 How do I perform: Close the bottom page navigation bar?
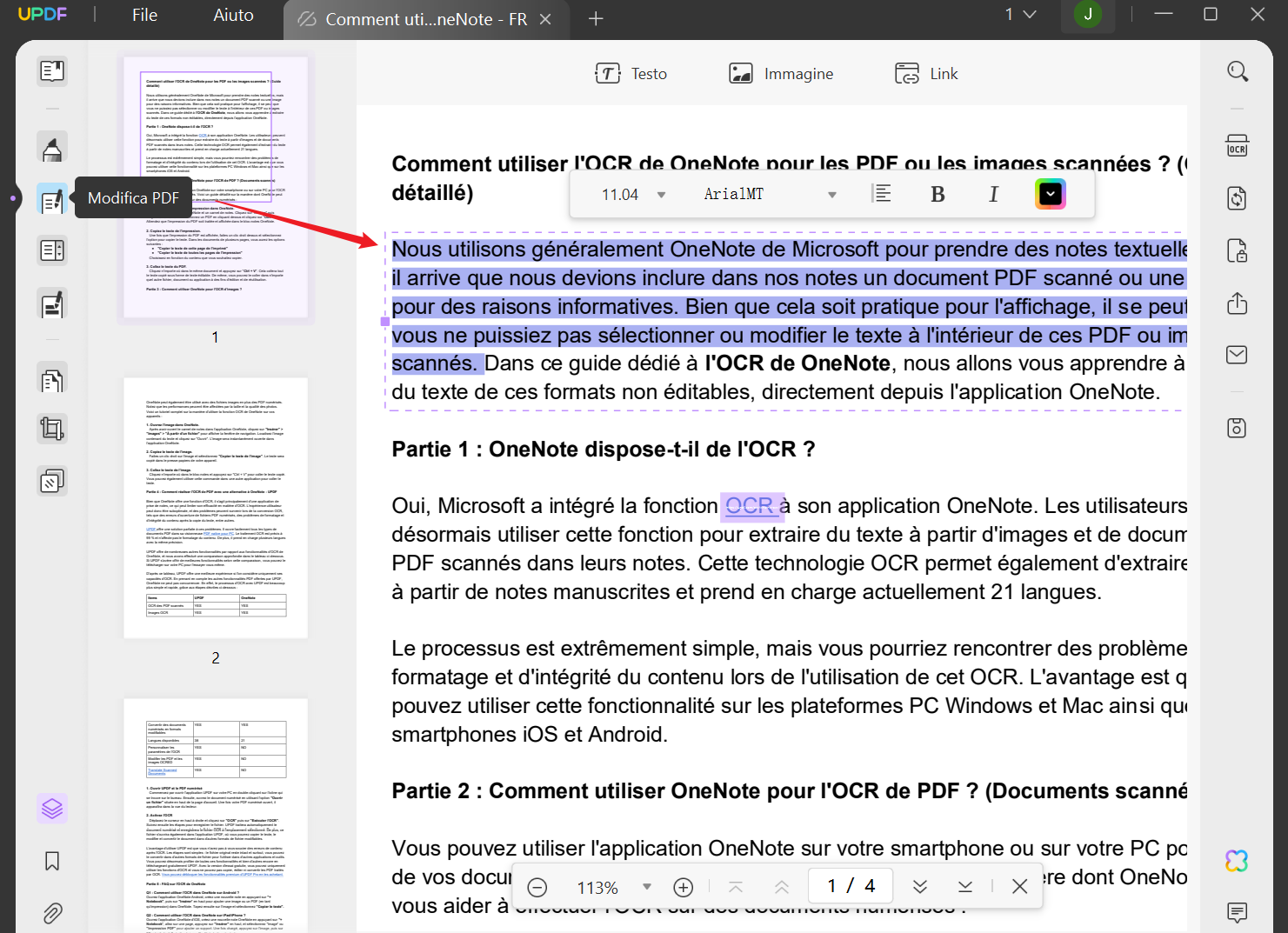pyautogui.click(x=1020, y=886)
